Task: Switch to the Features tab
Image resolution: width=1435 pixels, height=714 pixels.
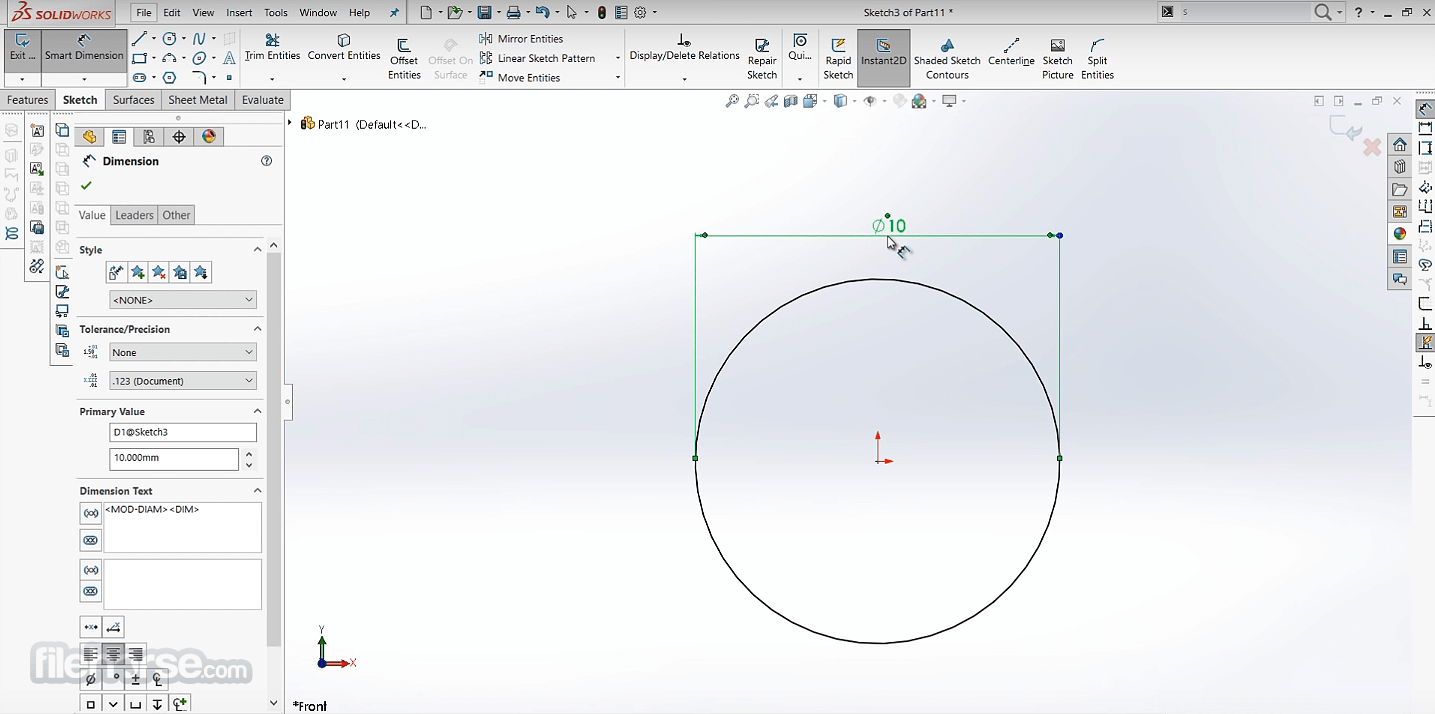Action: point(28,100)
